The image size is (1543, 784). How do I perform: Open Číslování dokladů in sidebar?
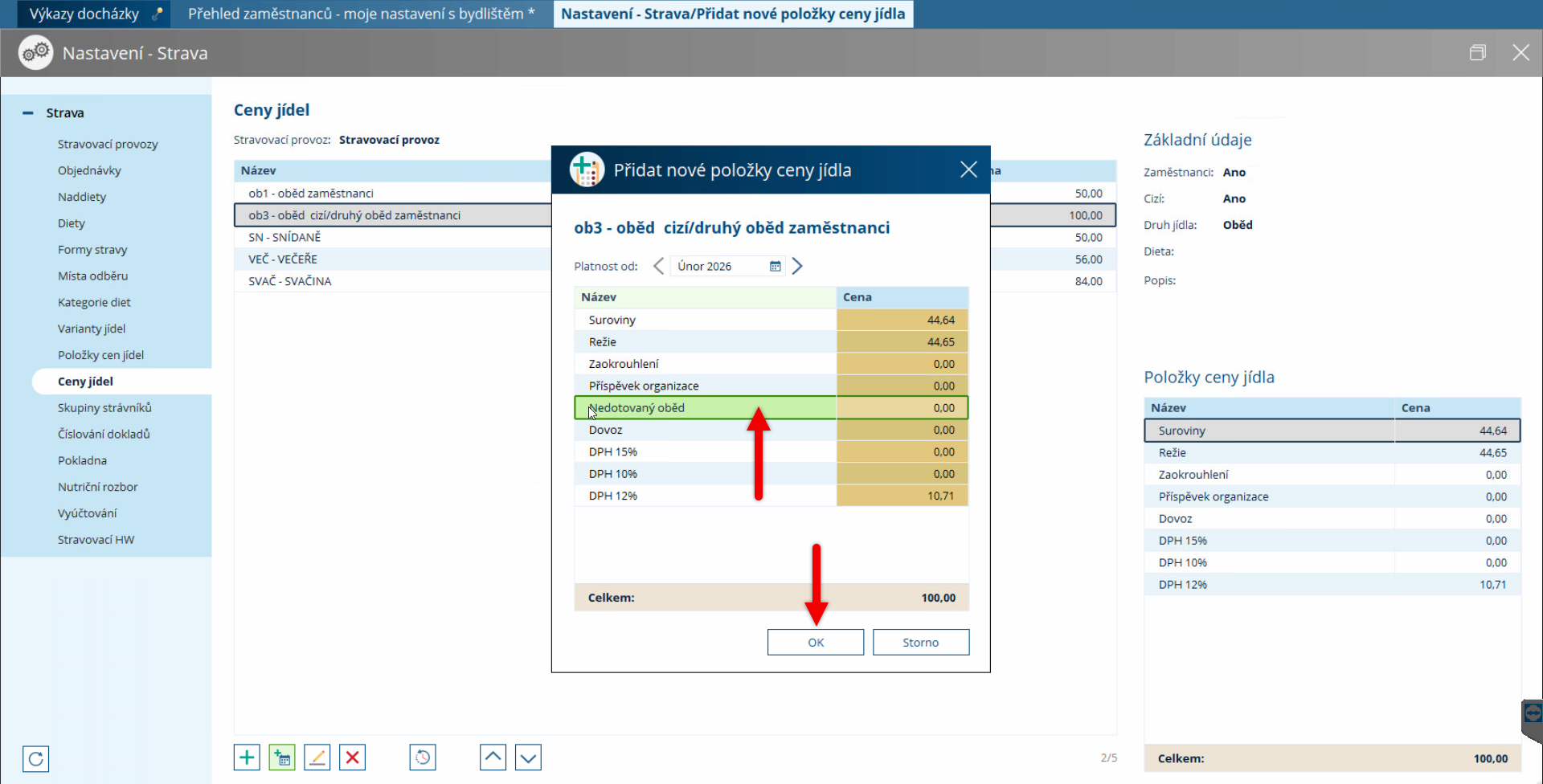coord(104,435)
